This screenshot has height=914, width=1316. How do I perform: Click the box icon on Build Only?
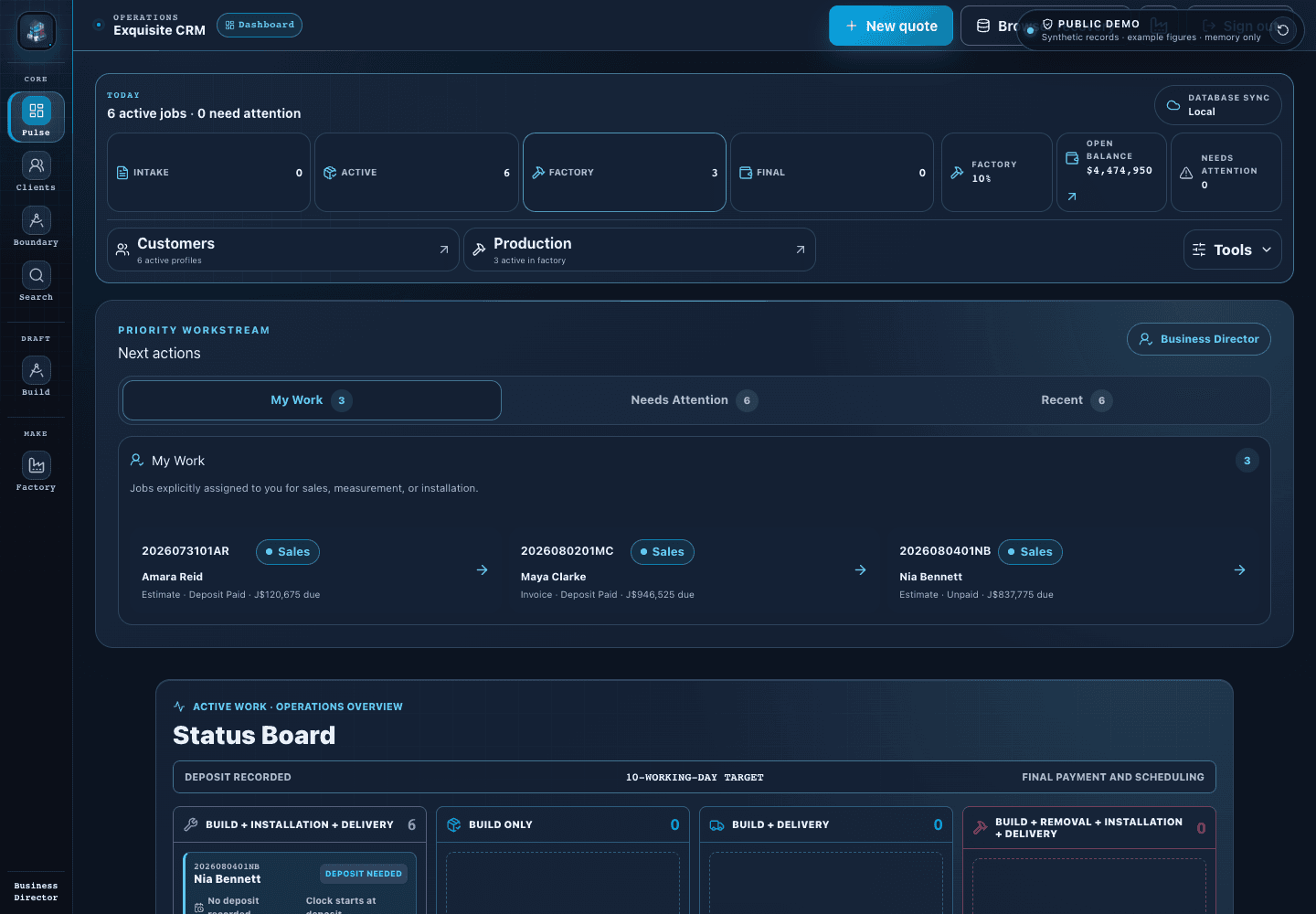click(x=454, y=824)
